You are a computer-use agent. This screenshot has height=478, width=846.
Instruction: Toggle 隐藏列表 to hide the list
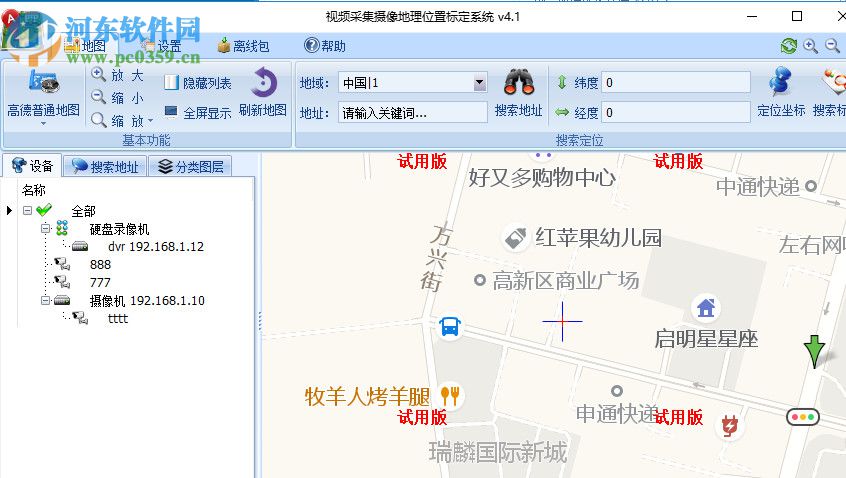197,83
